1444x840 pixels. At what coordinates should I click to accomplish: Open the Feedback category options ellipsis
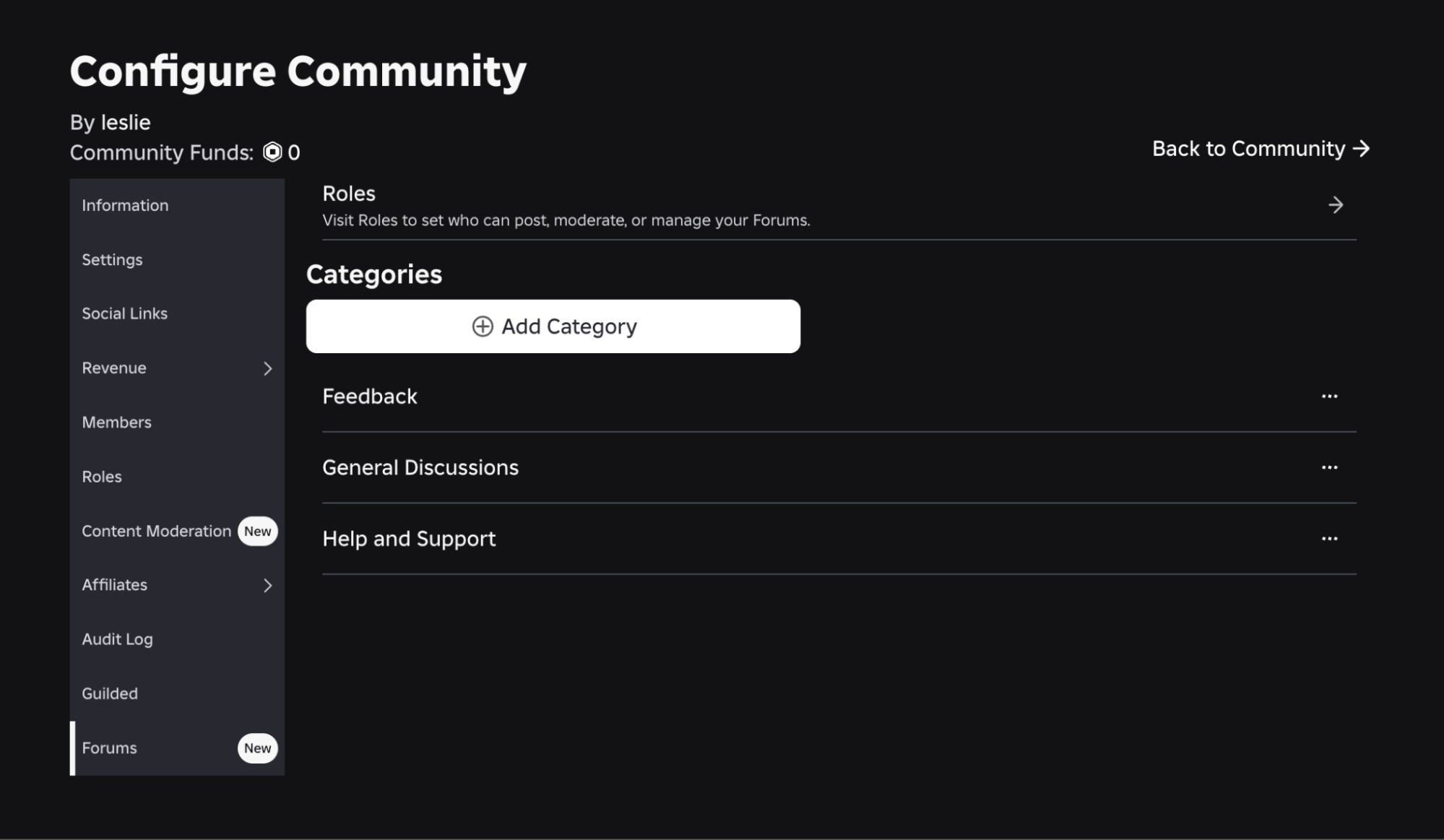pos(1330,396)
